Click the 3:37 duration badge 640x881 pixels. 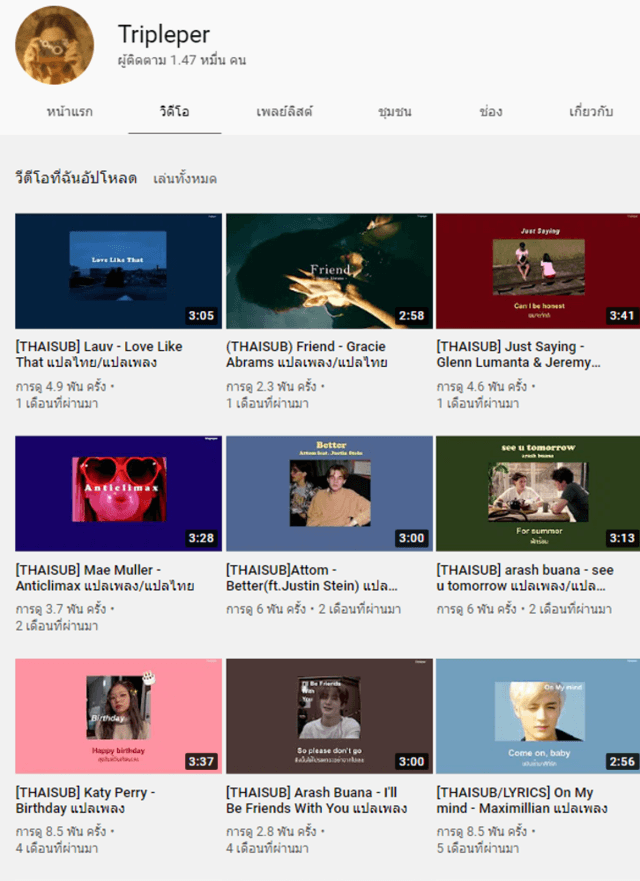coord(201,761)
